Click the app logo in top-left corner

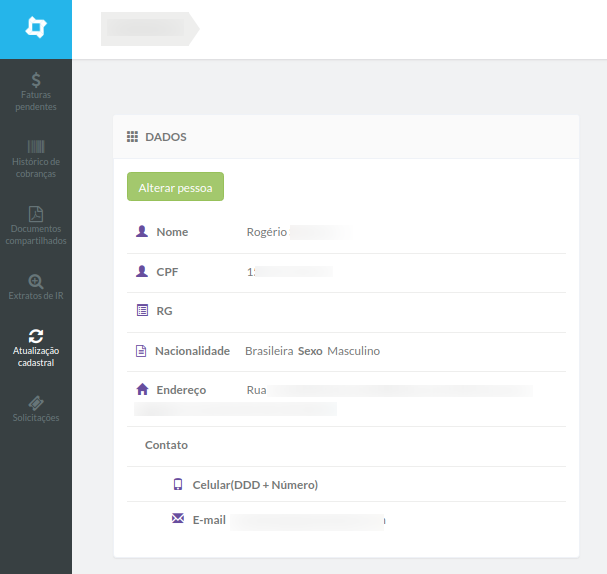[36, 27]
